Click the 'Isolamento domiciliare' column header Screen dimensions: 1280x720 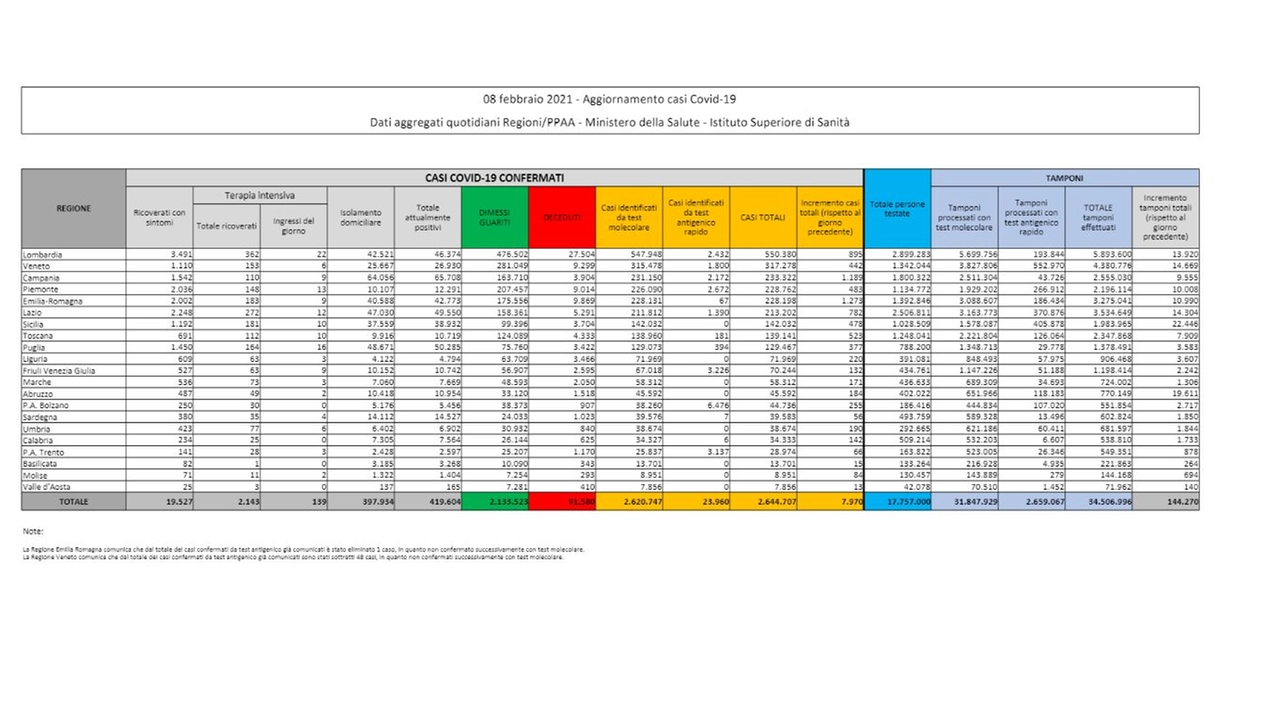pyautogui.click(x=360, y=217)
